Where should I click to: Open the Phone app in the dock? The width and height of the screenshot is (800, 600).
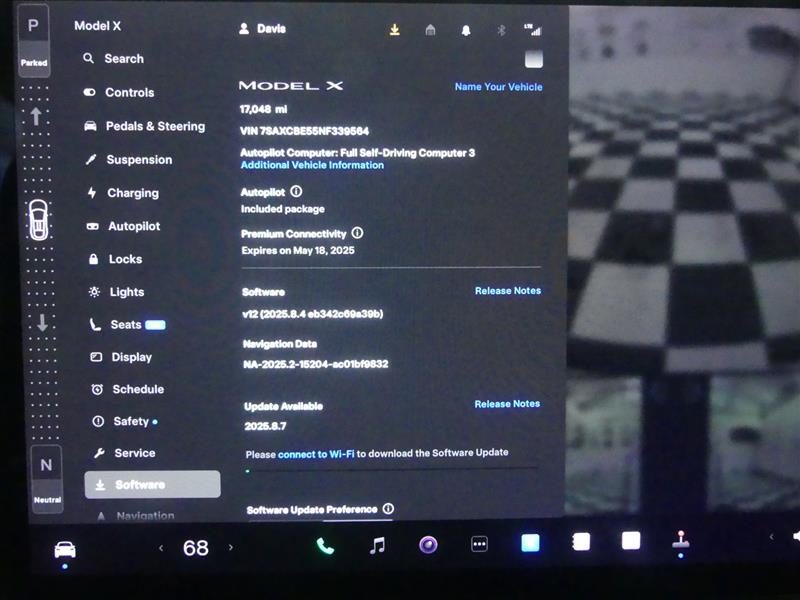325,545
